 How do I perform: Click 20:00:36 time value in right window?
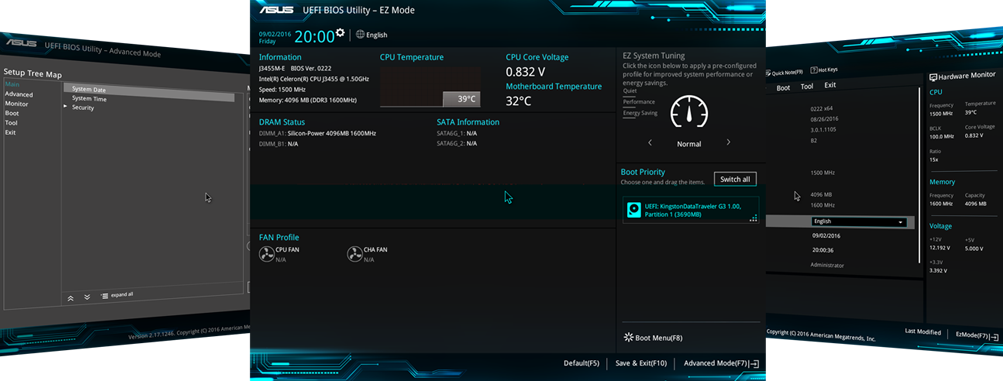point(823,251)
